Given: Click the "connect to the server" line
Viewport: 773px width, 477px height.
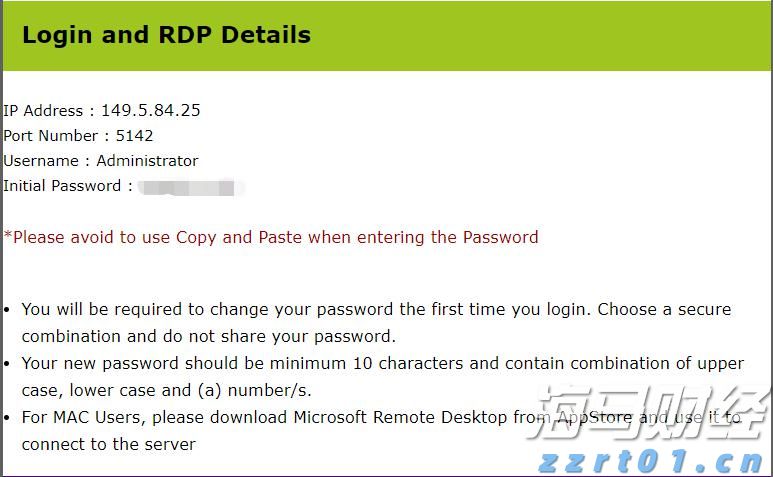Looking at the screenshot, I should pyautogui.click(x=108, y=443).
